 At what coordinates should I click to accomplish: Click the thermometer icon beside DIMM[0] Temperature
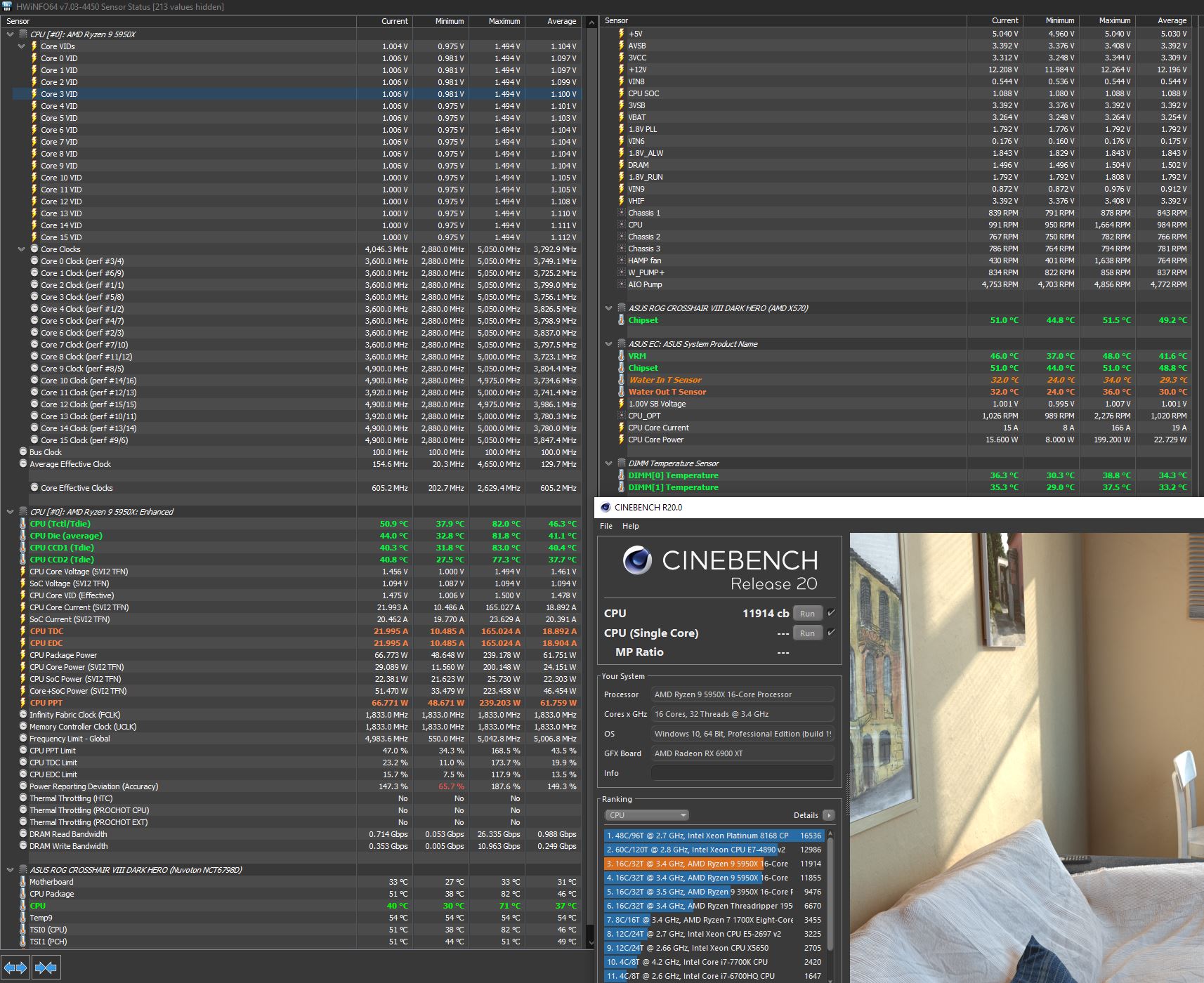(621, 475)
